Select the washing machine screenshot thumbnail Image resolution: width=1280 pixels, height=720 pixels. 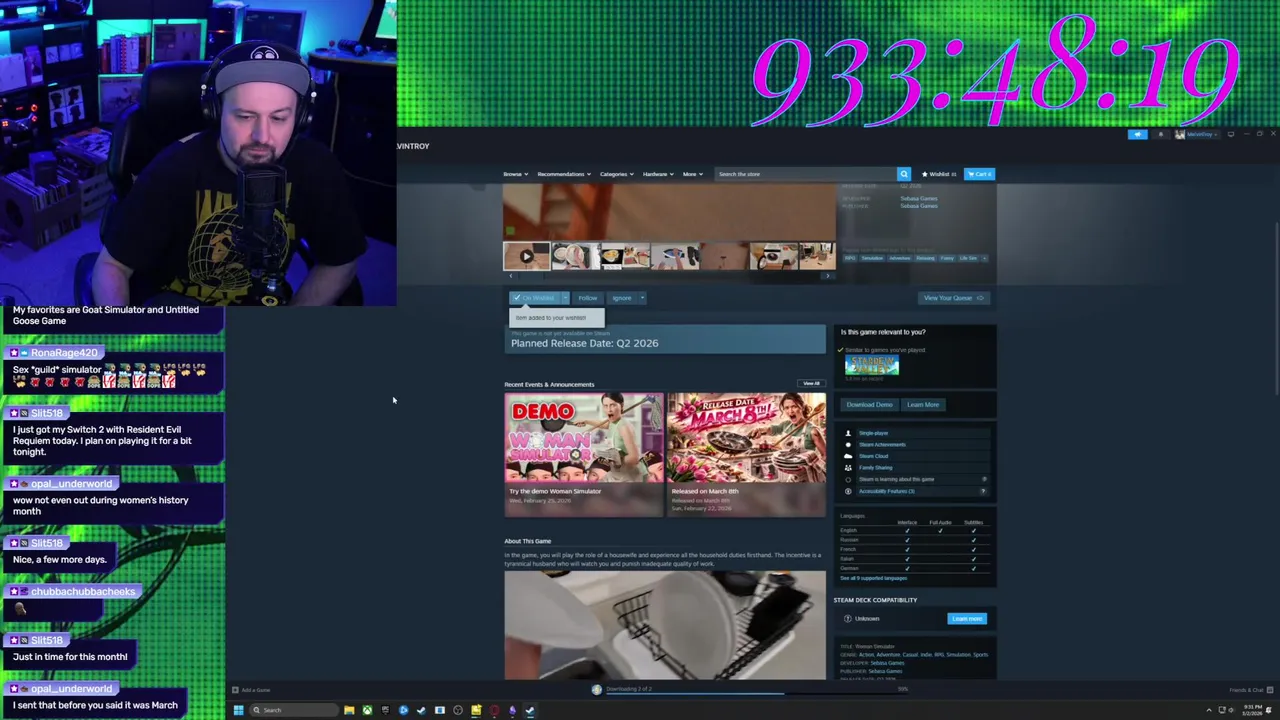(x=774, y=257)
